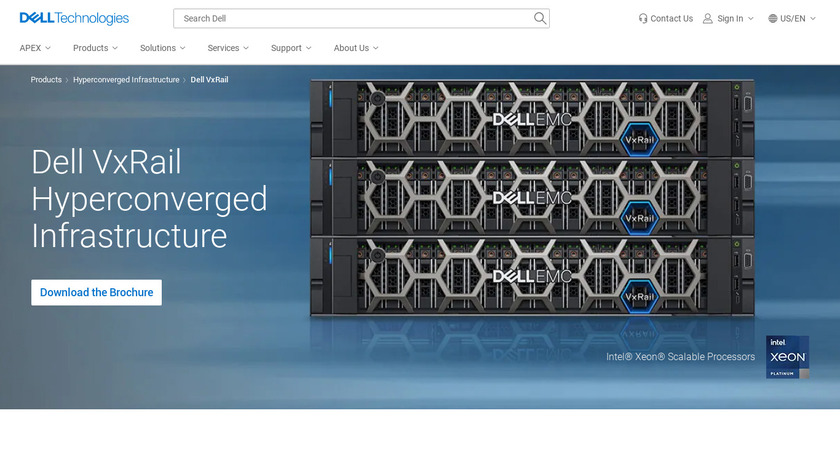Open the Services menu
The image size is (840, 472).
pos(228,48)
